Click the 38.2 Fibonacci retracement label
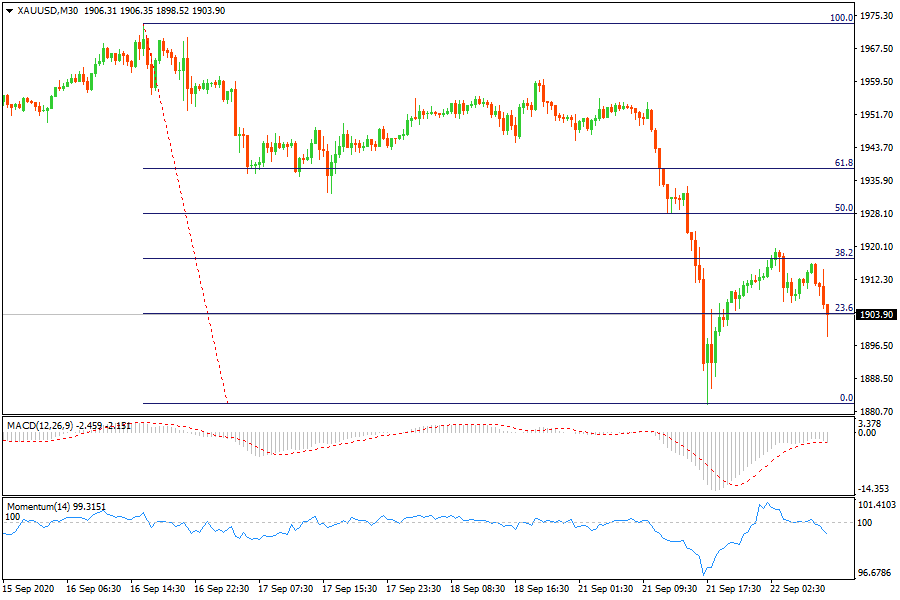The image size is (900, 600). coord(843,253)
